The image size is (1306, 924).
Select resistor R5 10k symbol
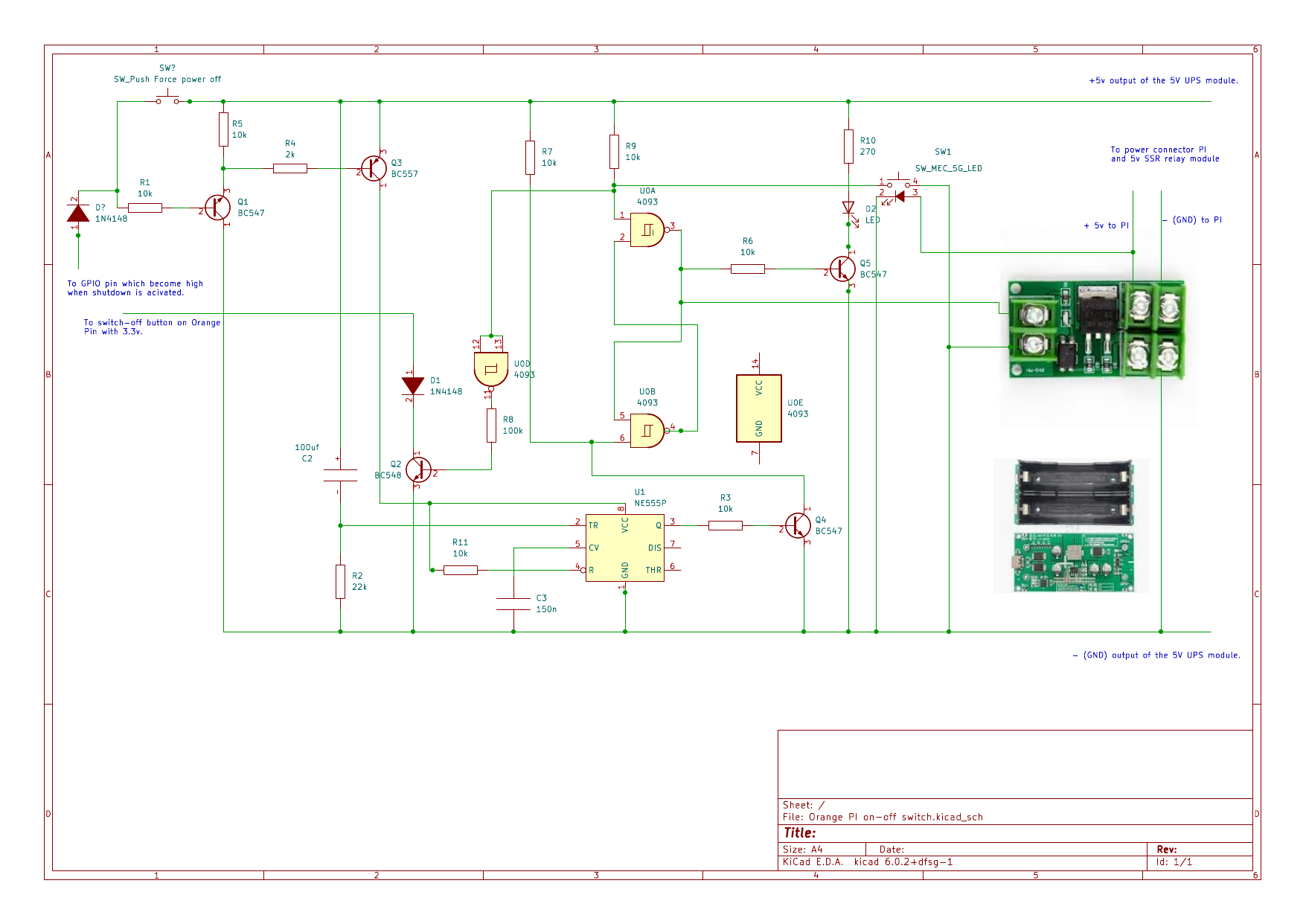pyautogui.click(x=223, y=129)
